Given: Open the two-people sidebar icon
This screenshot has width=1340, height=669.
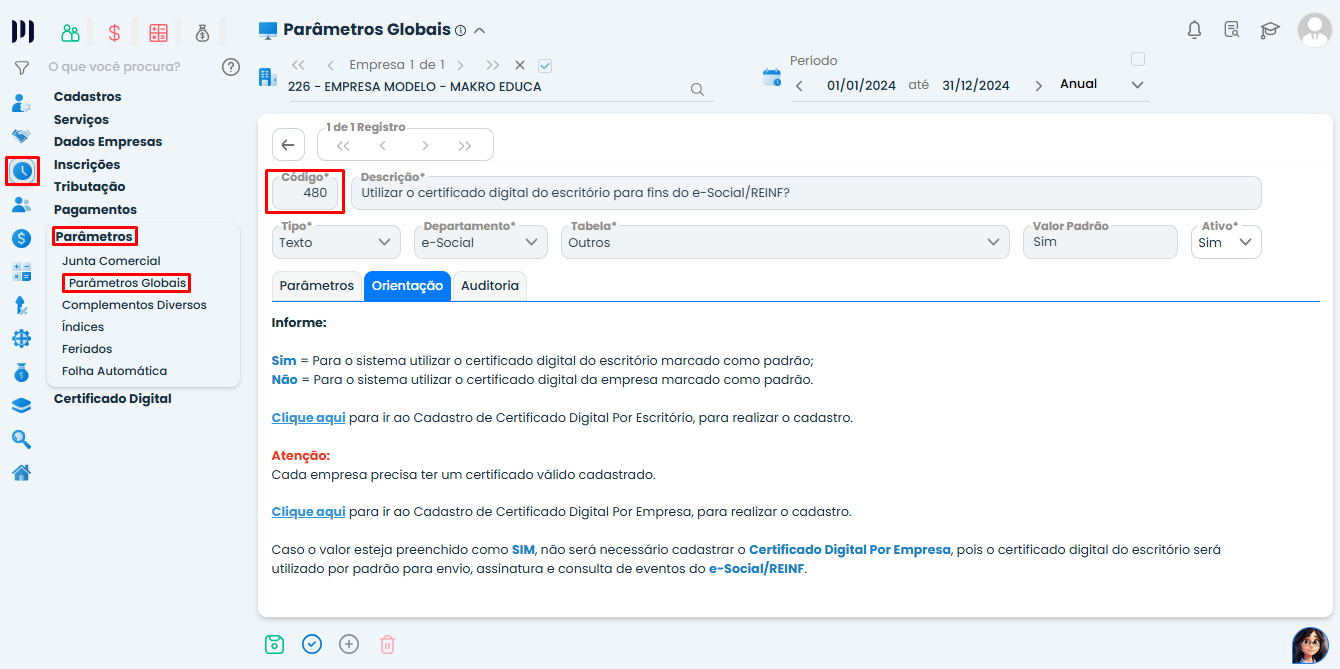Looking at the screenshot, I should point(21,205).
